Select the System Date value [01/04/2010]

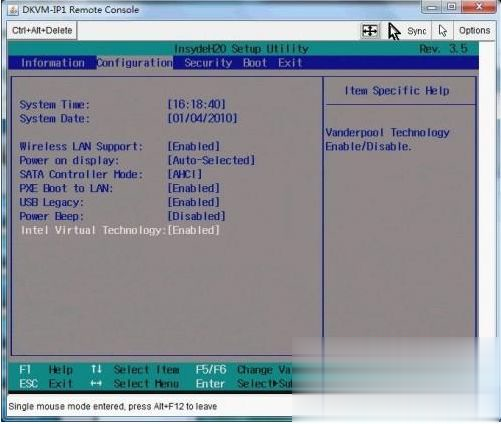pyautogui.click(x=202, y=118)
